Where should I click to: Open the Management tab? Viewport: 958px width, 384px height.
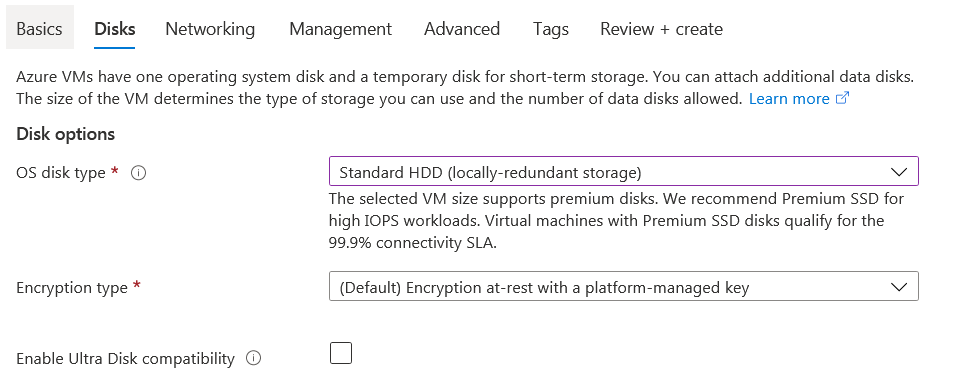340,29
